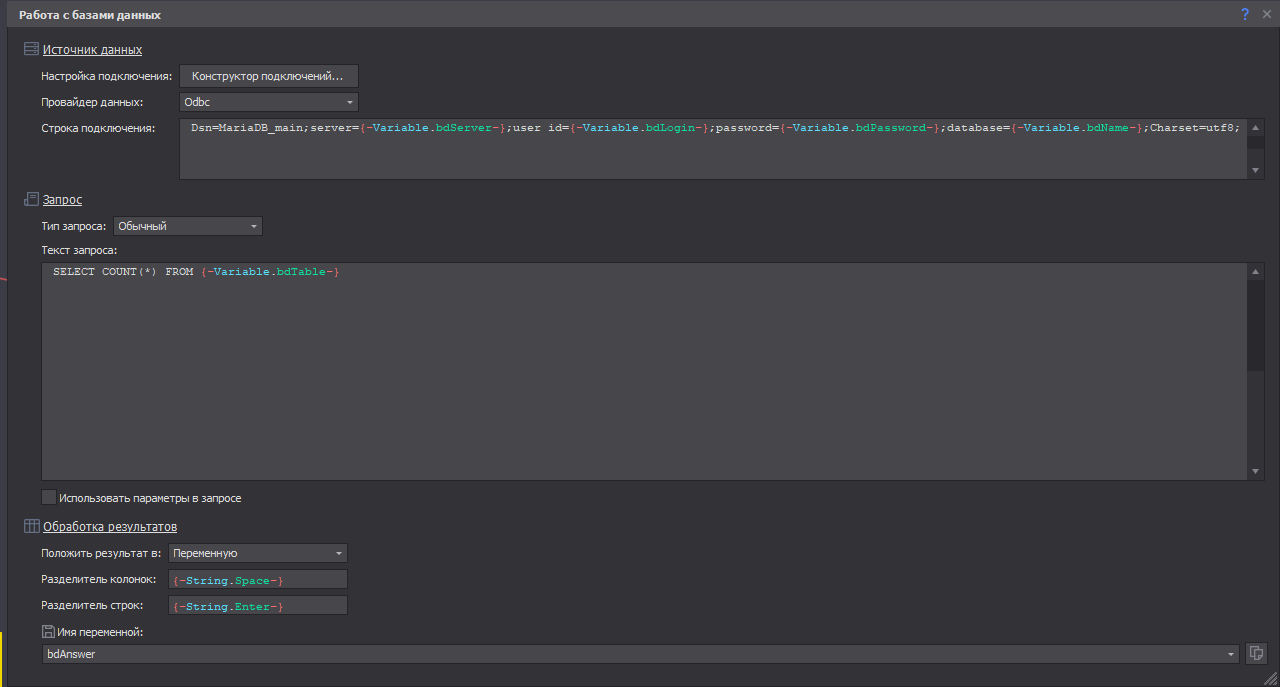This screenshot has height=687, width=1280.
Task: Click the query text scrollbar down arrow
Action: point(1256,471)
